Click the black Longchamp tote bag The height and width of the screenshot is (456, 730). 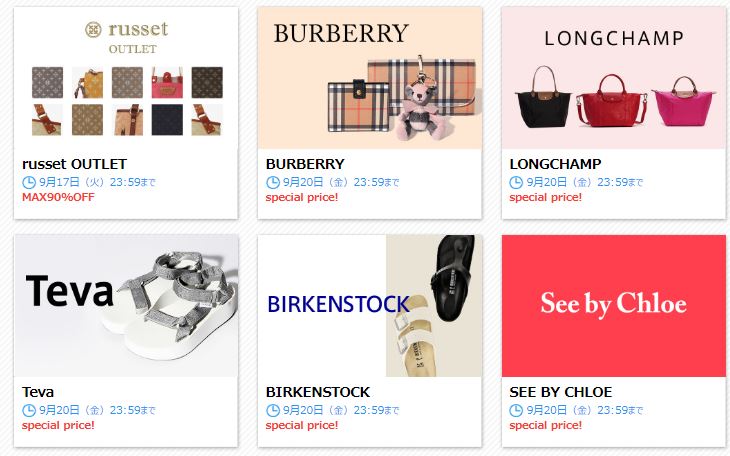click(543, 97)
